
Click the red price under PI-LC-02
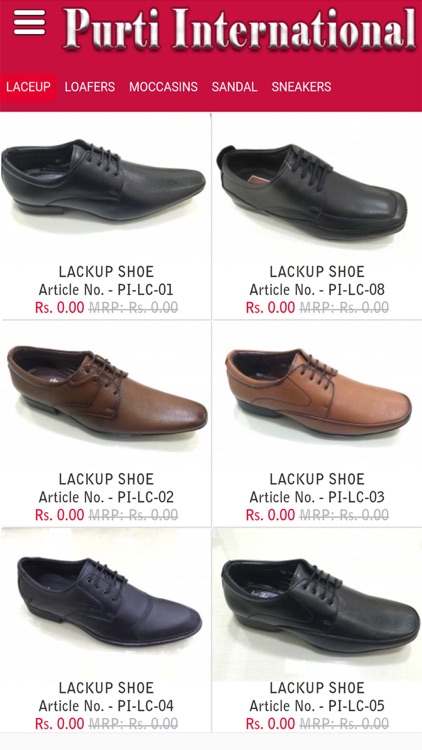tap(59, 515)
